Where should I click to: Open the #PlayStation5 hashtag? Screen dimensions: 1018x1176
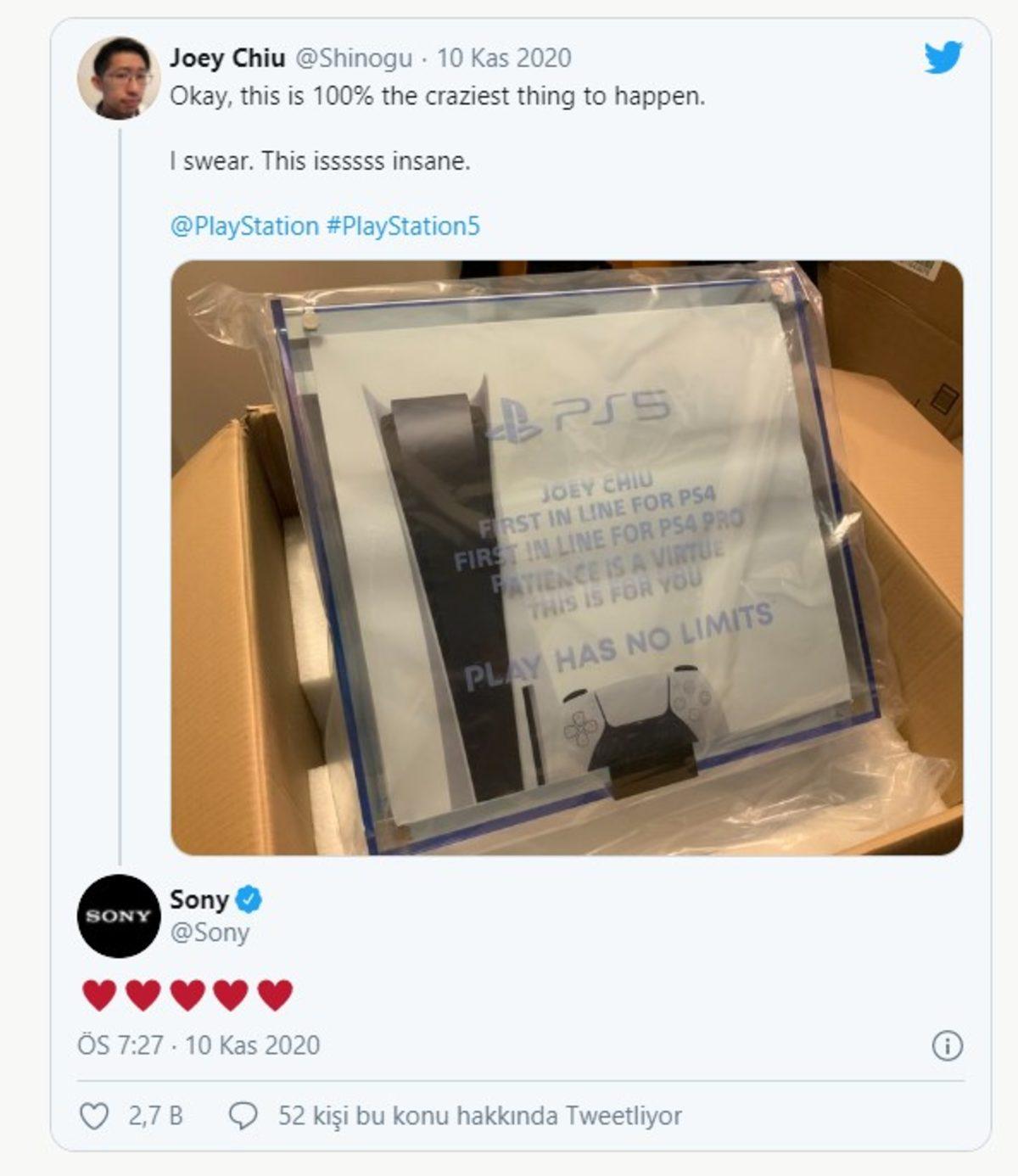[x=400, y=224]
